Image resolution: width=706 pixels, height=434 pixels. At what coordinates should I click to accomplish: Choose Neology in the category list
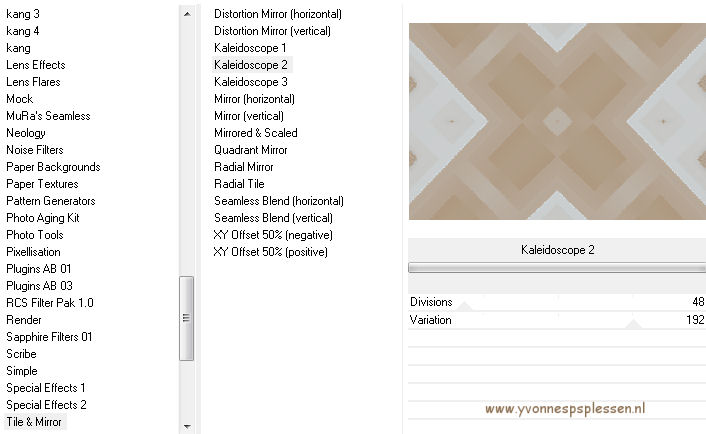point(26,133)
